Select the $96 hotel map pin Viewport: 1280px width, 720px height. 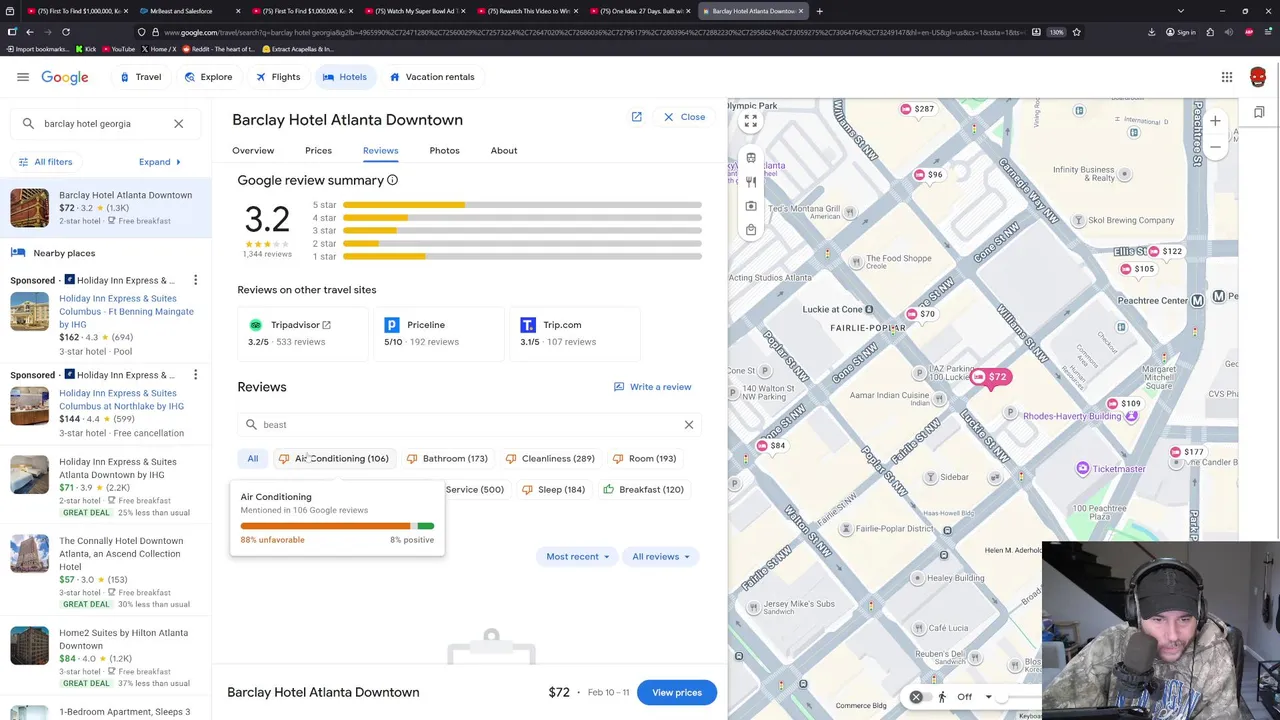pyautogui.click(x=928, y=174)
